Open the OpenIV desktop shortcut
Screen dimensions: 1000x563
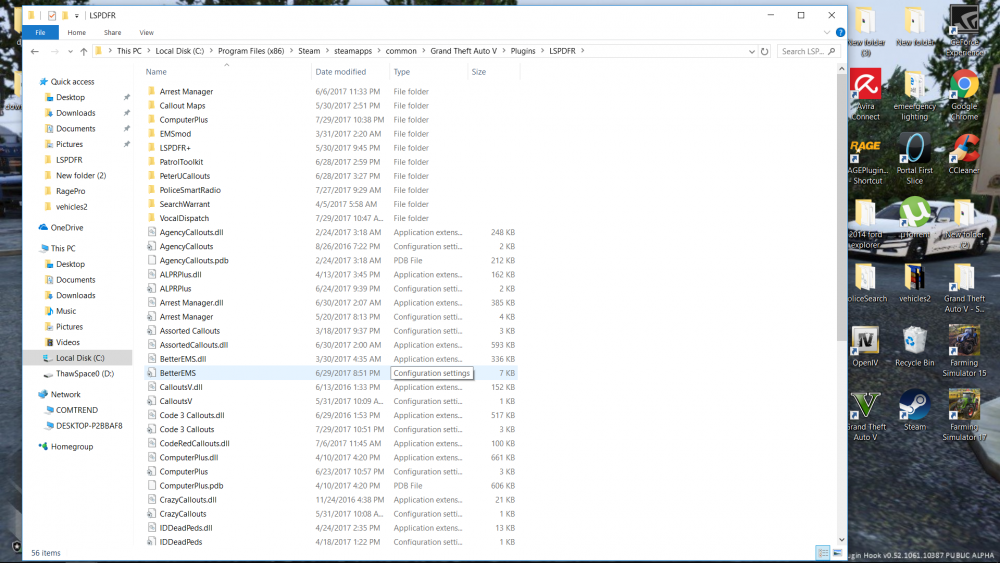click(865, 346)
